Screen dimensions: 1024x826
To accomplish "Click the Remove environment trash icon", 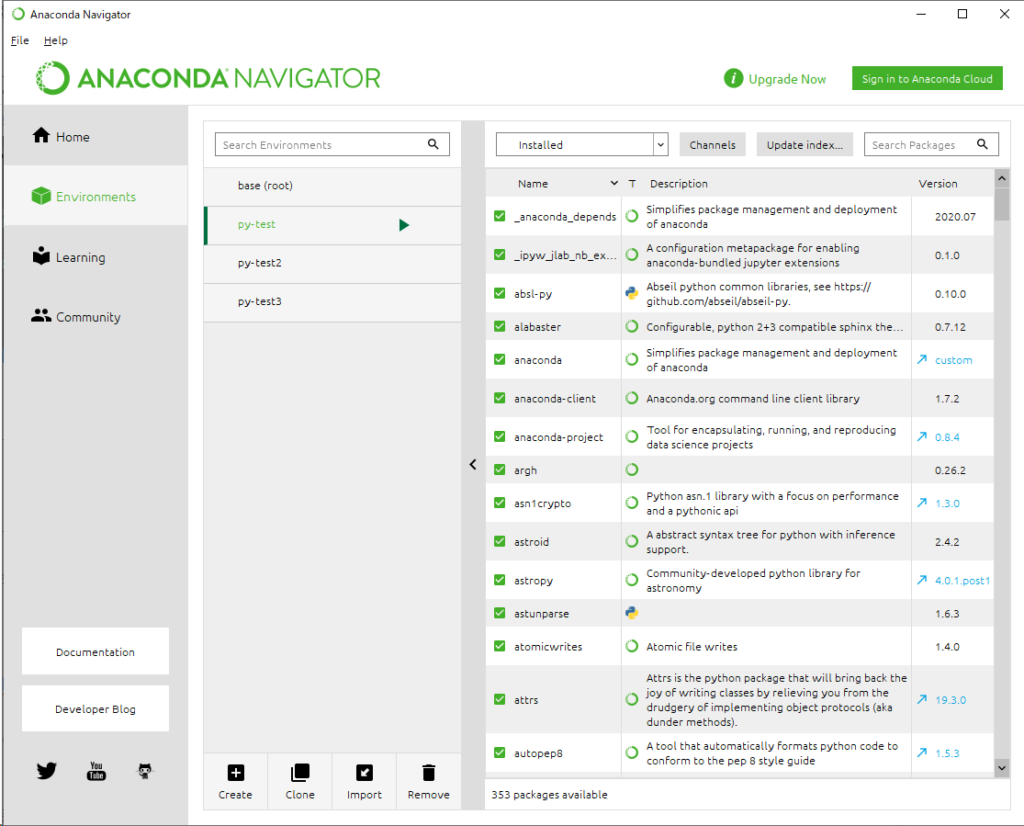I will (428, 773).
